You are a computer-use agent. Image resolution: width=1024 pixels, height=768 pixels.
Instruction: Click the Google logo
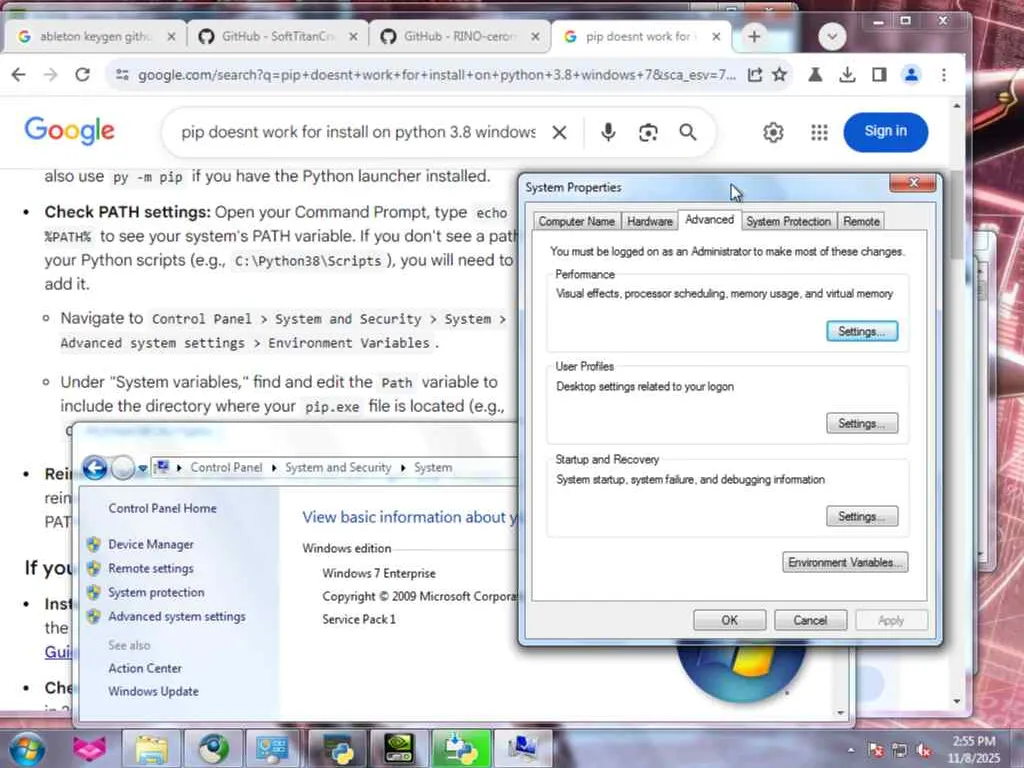(x=69, y=131)
